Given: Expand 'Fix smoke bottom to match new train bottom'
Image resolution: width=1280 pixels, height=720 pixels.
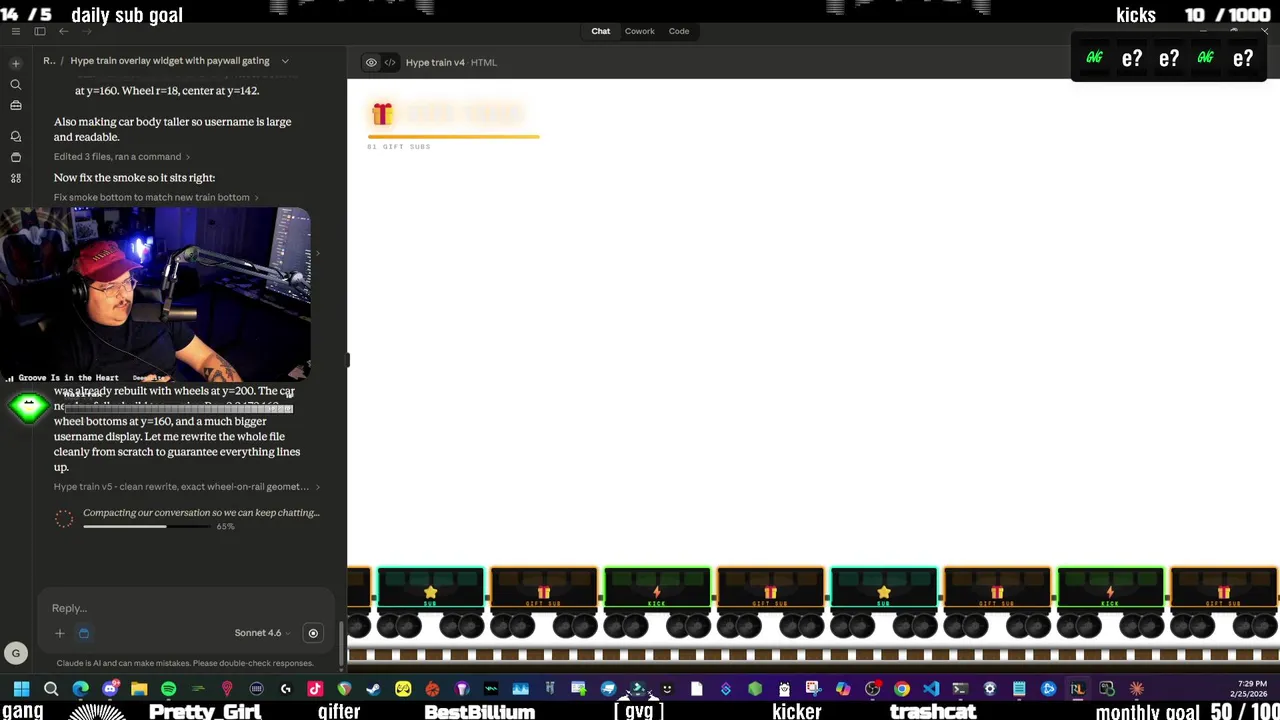Looking at the screenshot, I should [x=156, y=197].
